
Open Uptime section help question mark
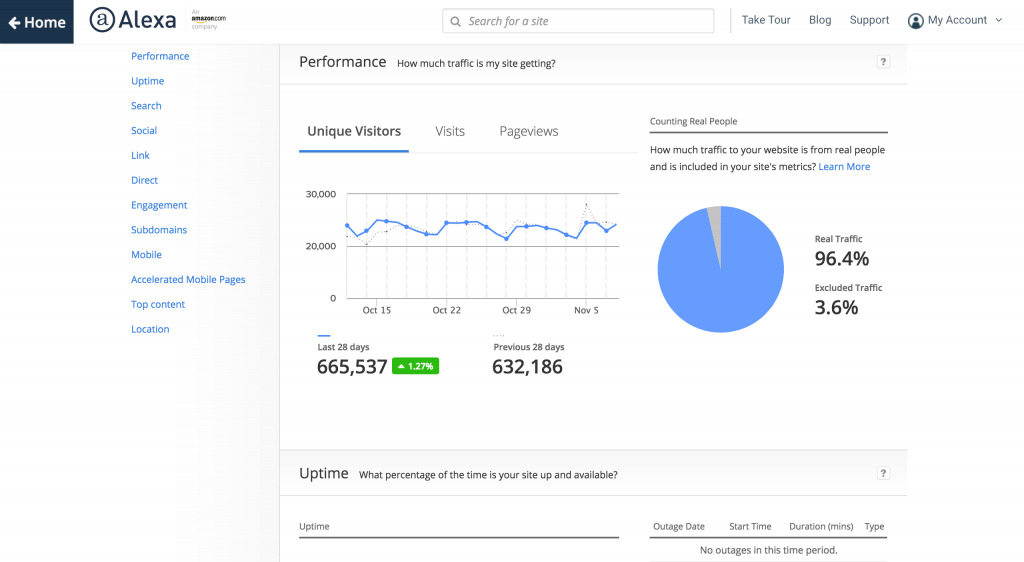coord(882,474)
